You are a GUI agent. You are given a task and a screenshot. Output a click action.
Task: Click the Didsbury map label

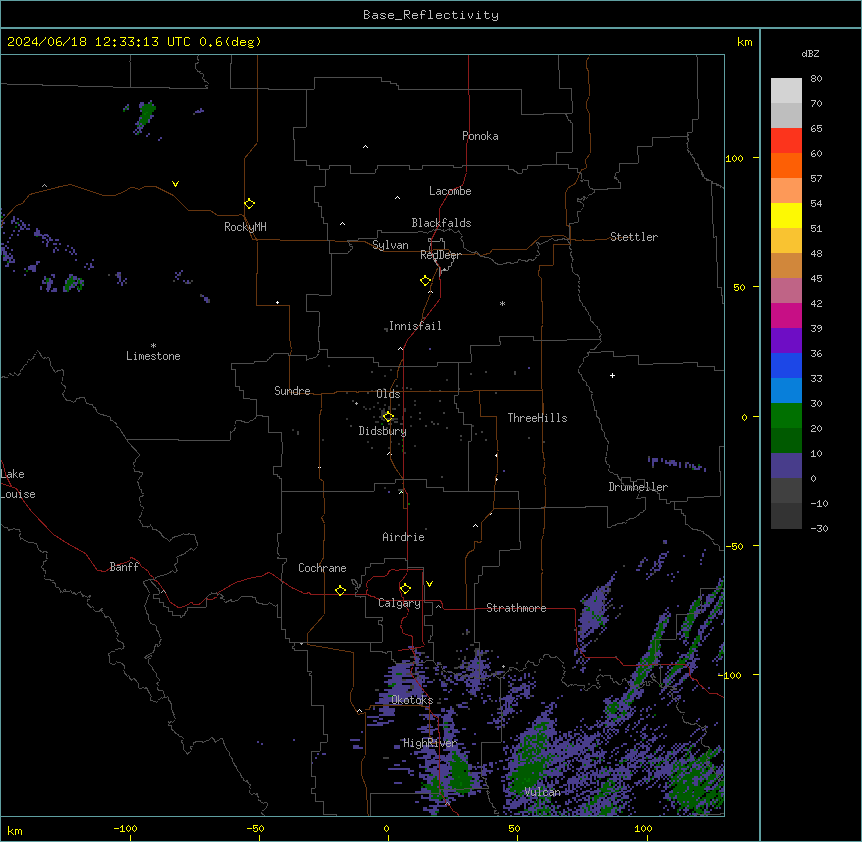tap(383, 431)
